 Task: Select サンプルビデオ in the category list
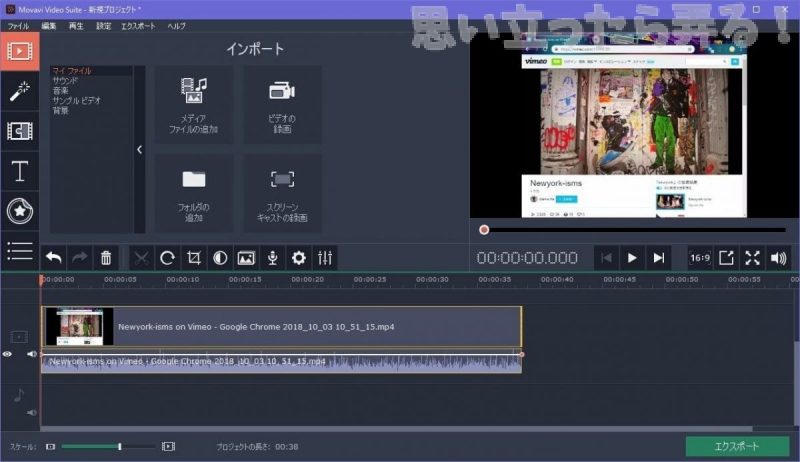(x=77, y=100)
